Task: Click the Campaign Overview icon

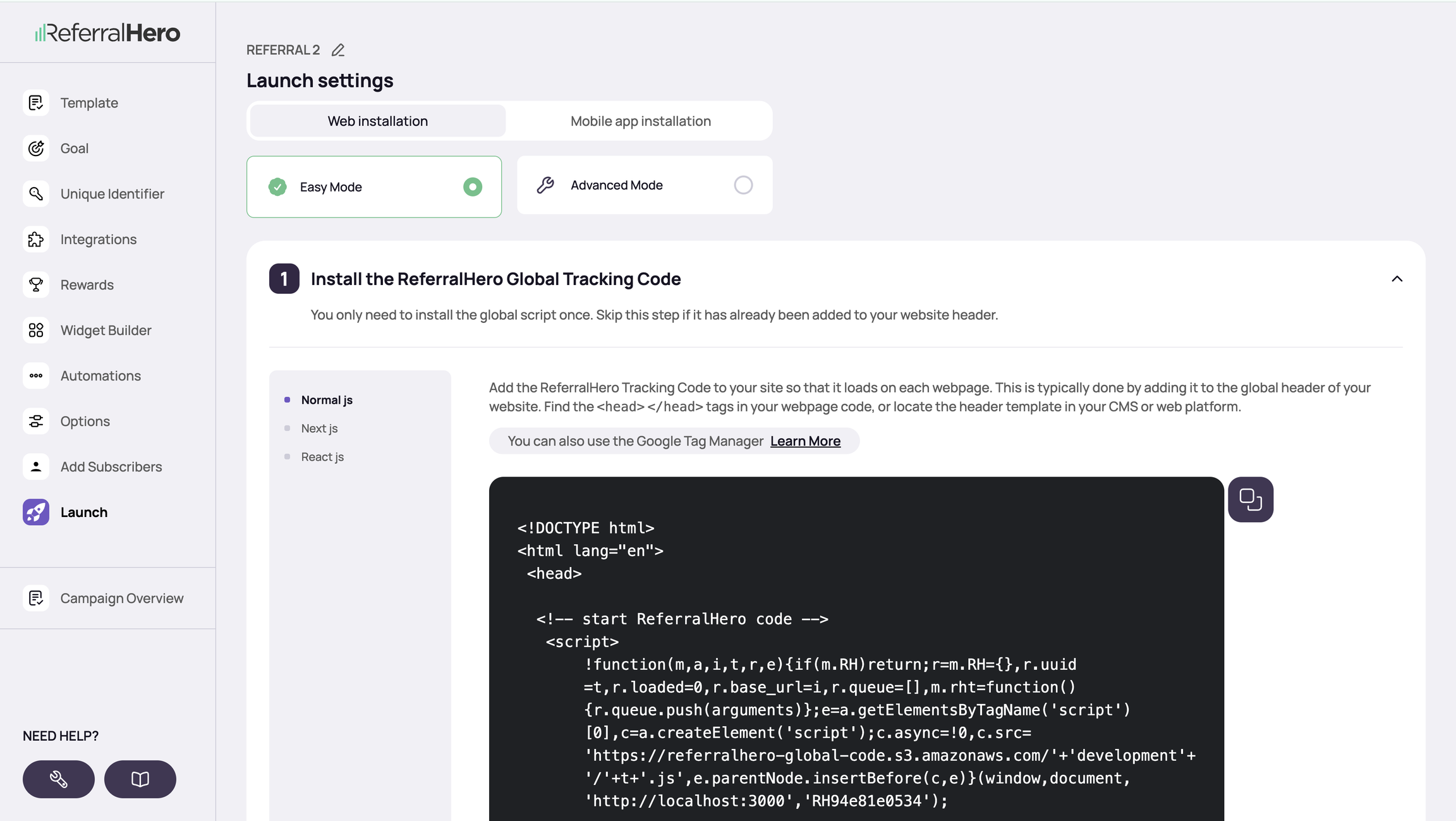Action: point(36,598)
